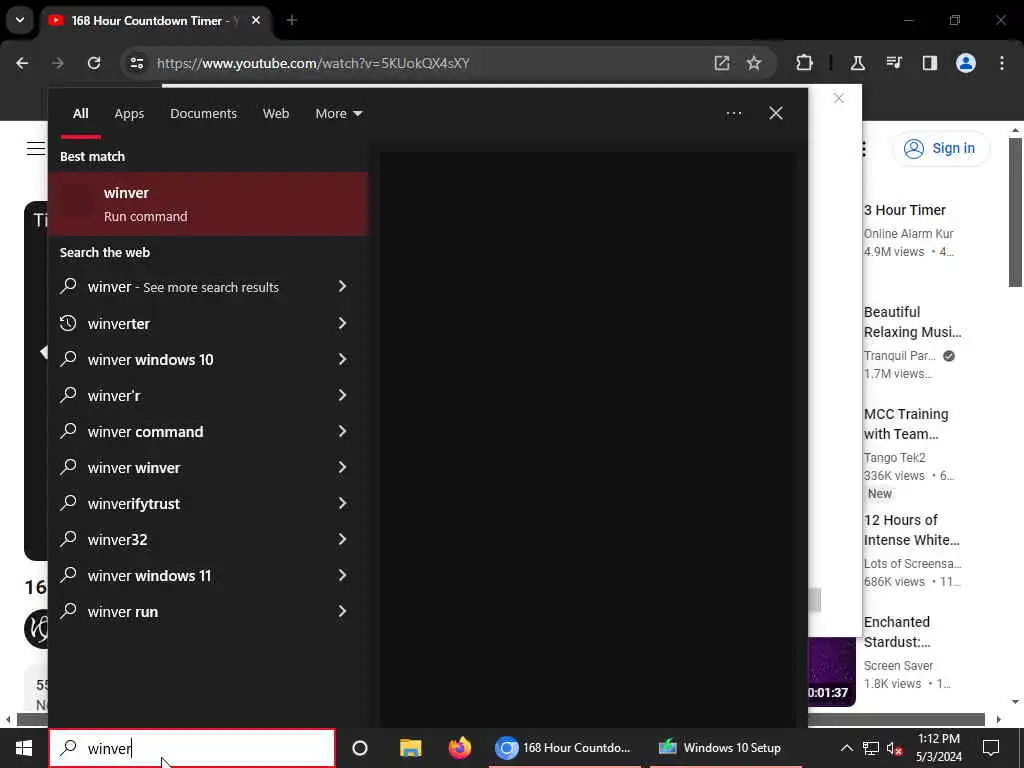Click YouTube Sign in button
The width and height of the screenshot is (1024, 768).
[941, 148]
